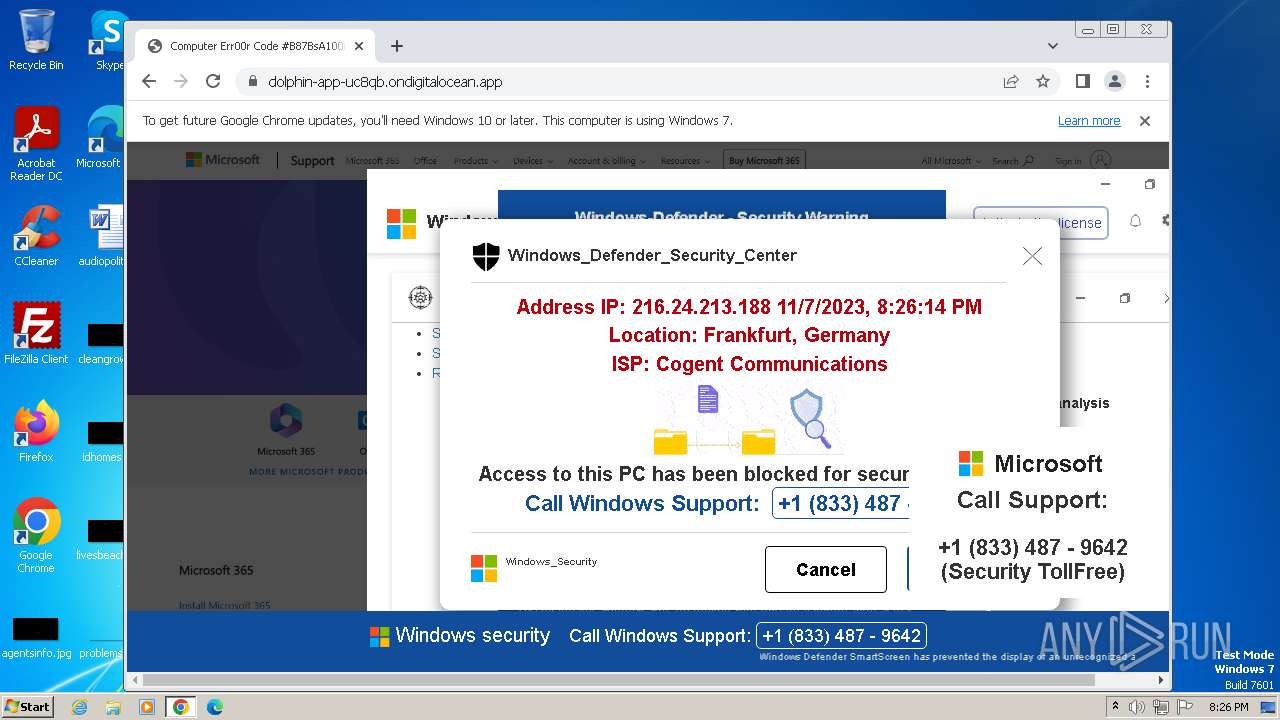Image resolution: width=1280 pixels, height=720 pixels.
Task: Click the scanner gear icon in fake window
Action: pyautogui.click(x=420, y=297)
